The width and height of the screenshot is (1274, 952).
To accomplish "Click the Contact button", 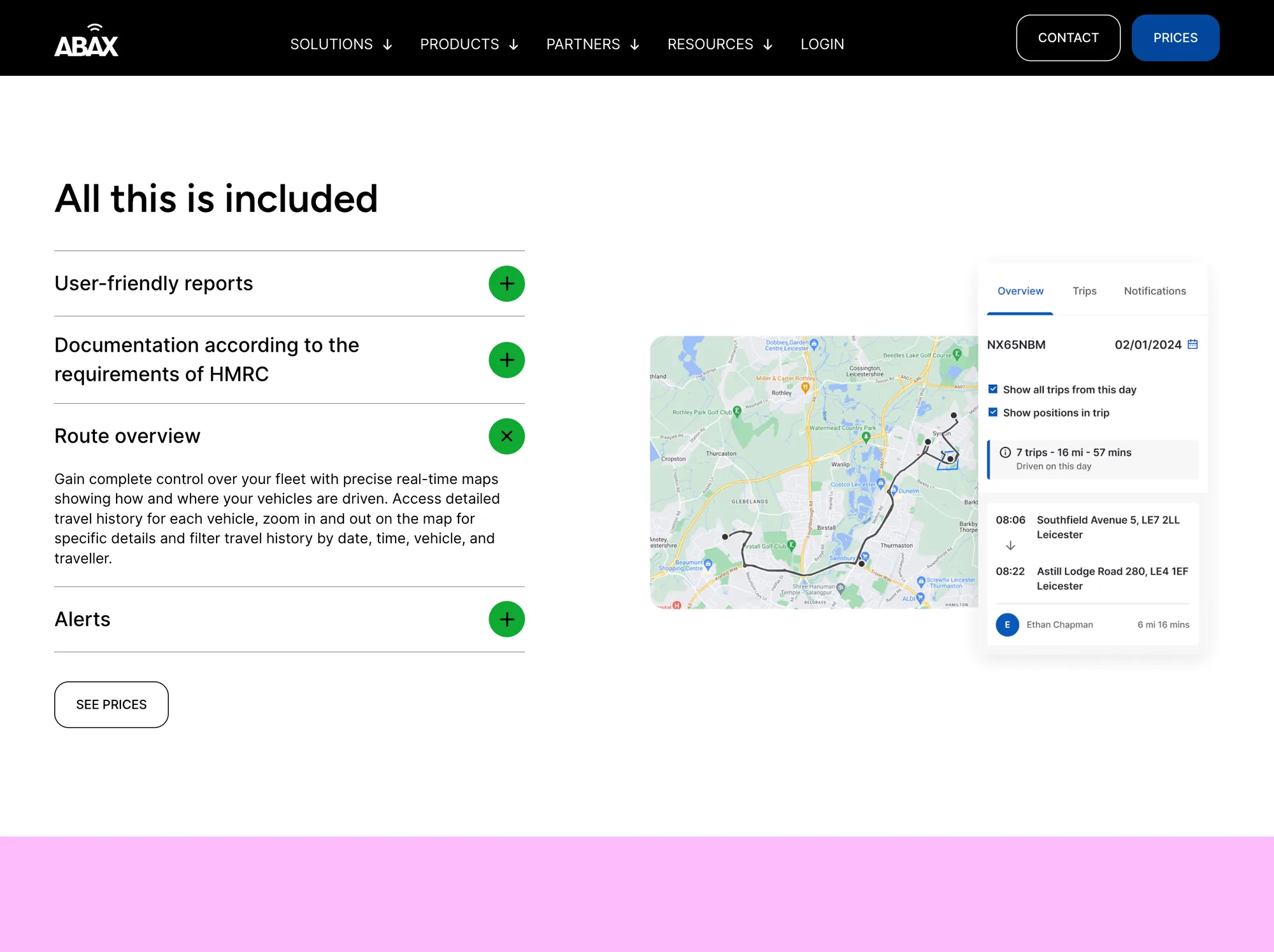I will (1068, 38).
